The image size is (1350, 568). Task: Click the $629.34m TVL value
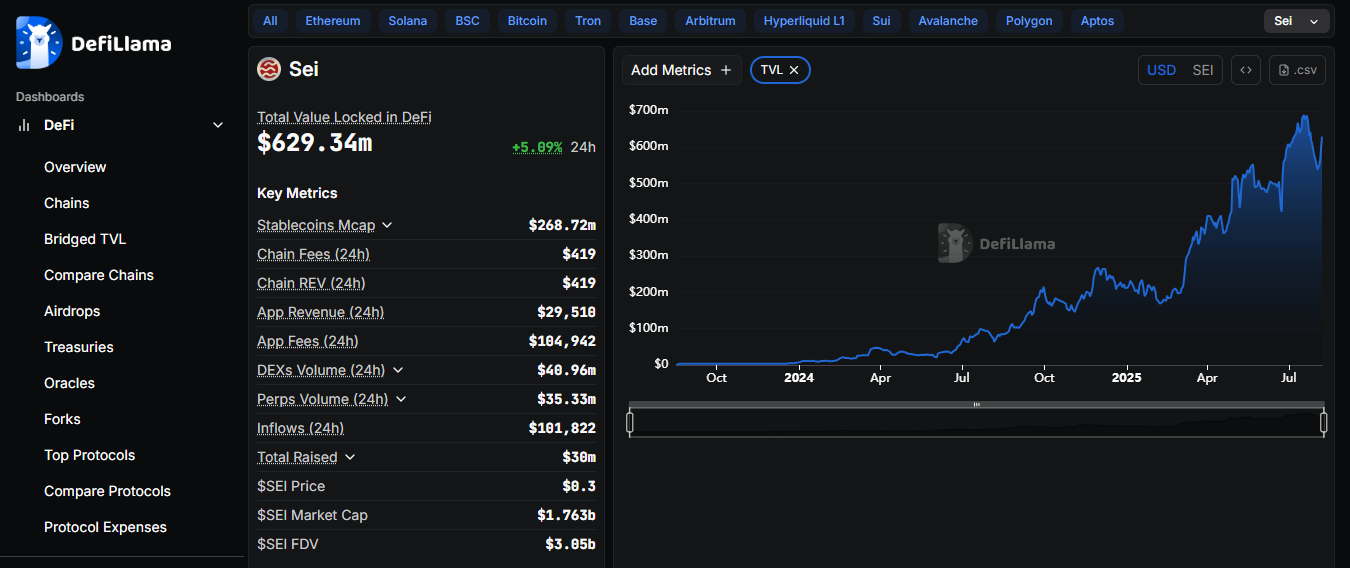click(x=315, y=143)
